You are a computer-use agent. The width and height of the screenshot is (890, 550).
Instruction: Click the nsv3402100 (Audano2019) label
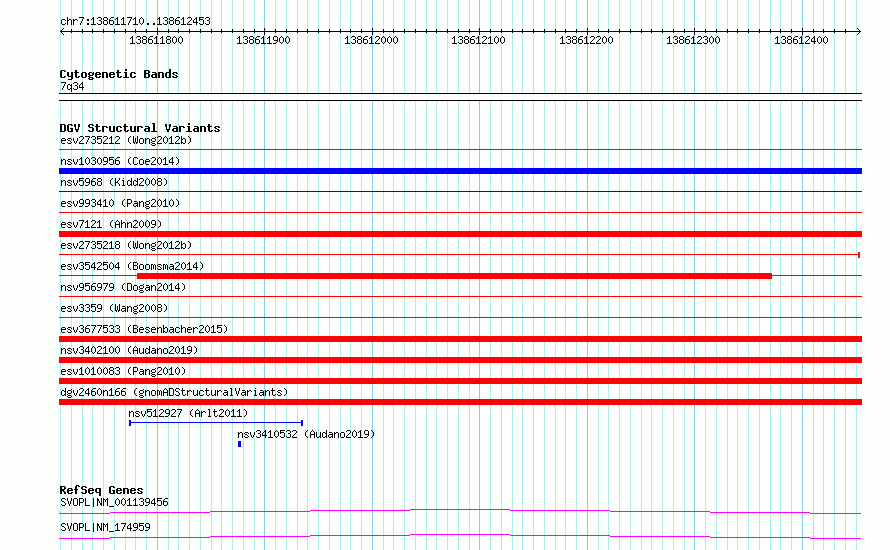pos(129,350)
